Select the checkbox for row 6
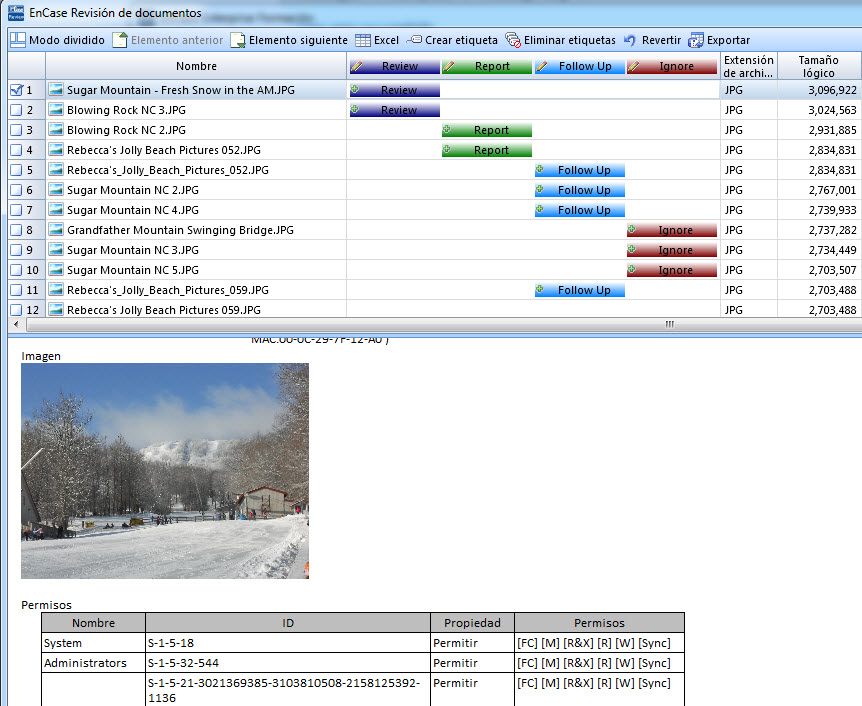Viewport: 862px width, 706px height. click(16, 190)
